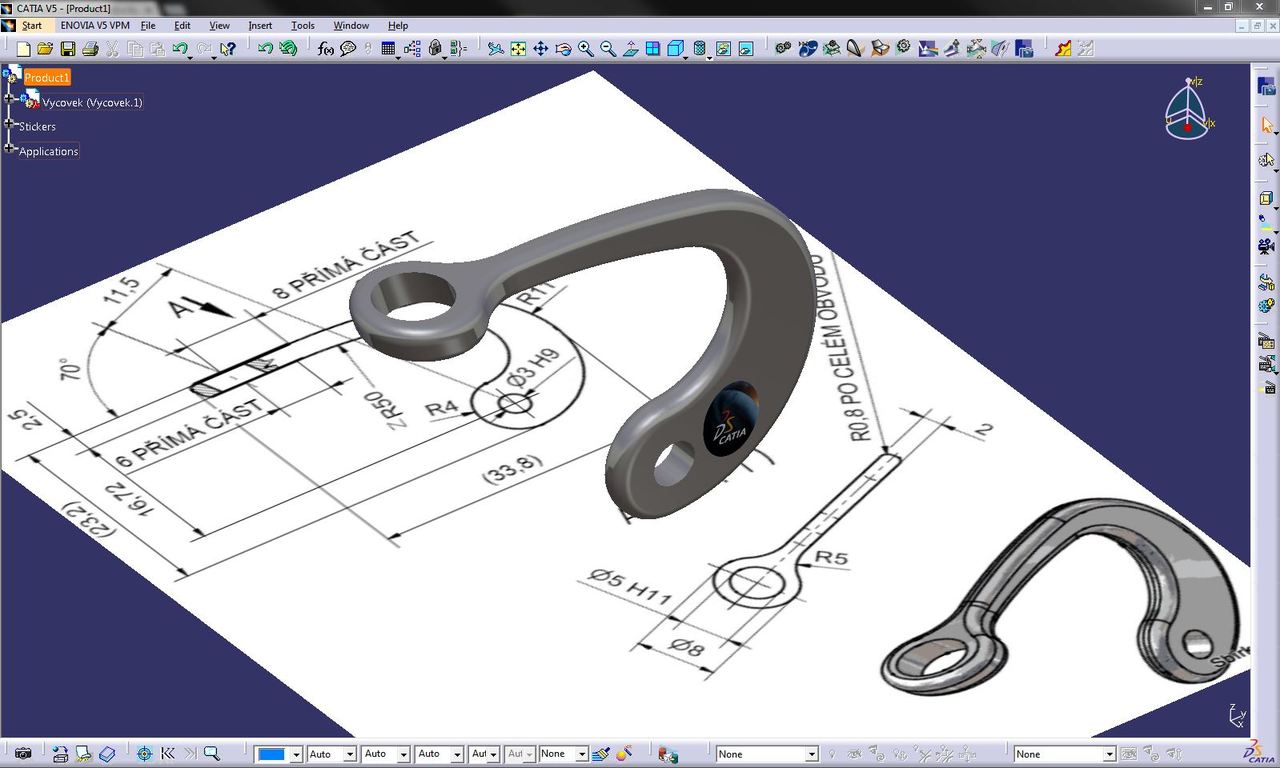
Task: Activate the What's This help cursor icon
Action: 228,48
